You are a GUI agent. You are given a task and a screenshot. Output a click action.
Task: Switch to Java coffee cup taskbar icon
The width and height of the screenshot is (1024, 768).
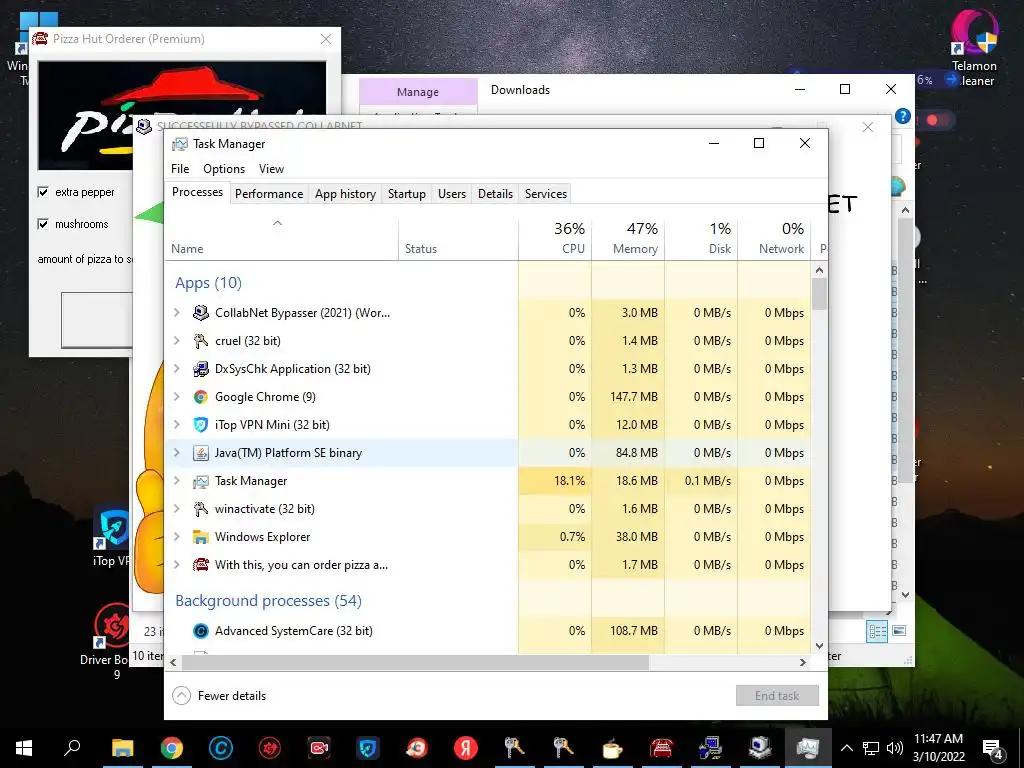tap(613, 748)
